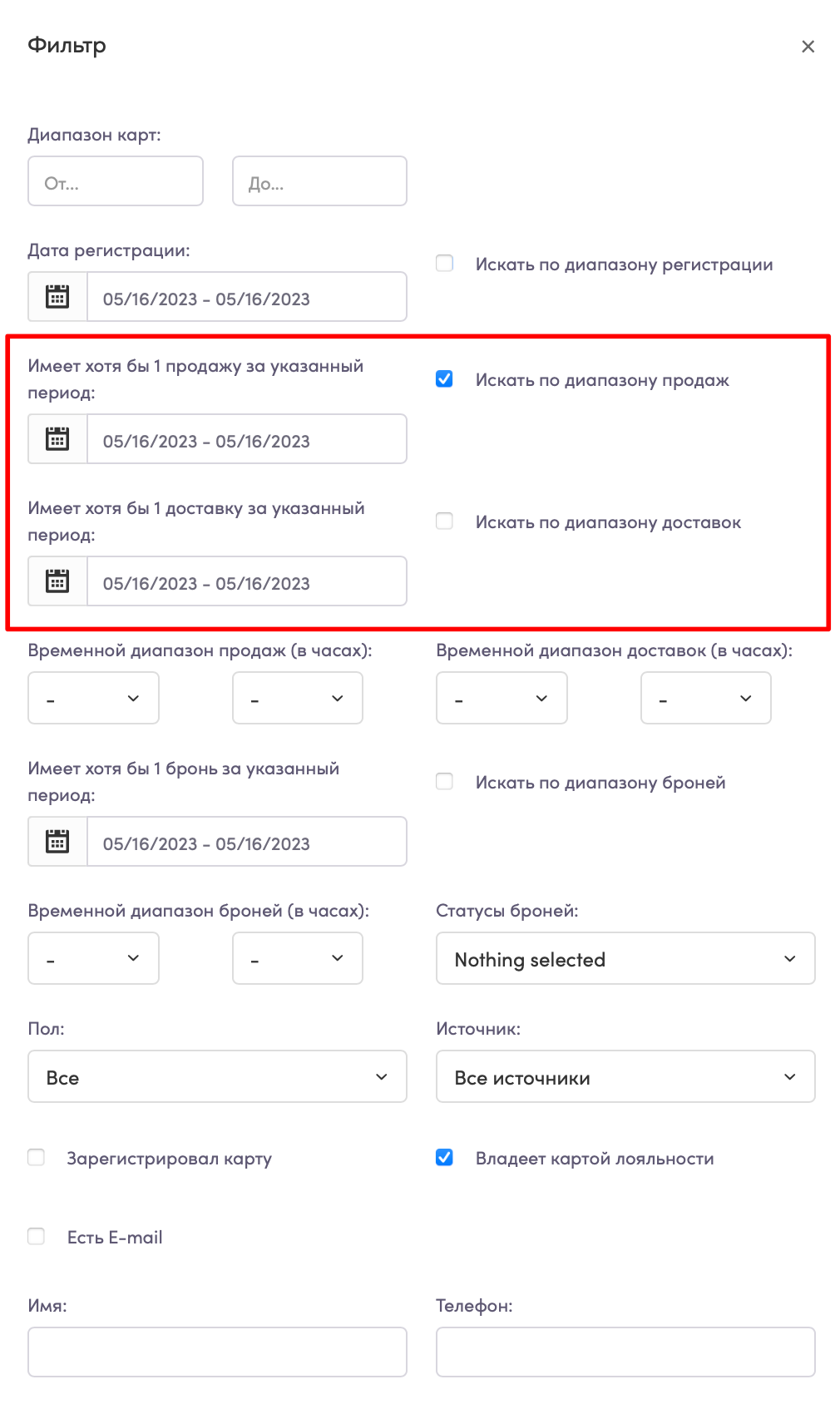Open calendar icon for delivery period
This screenshot has width=840, height=1404.
[x=57, y=581]
